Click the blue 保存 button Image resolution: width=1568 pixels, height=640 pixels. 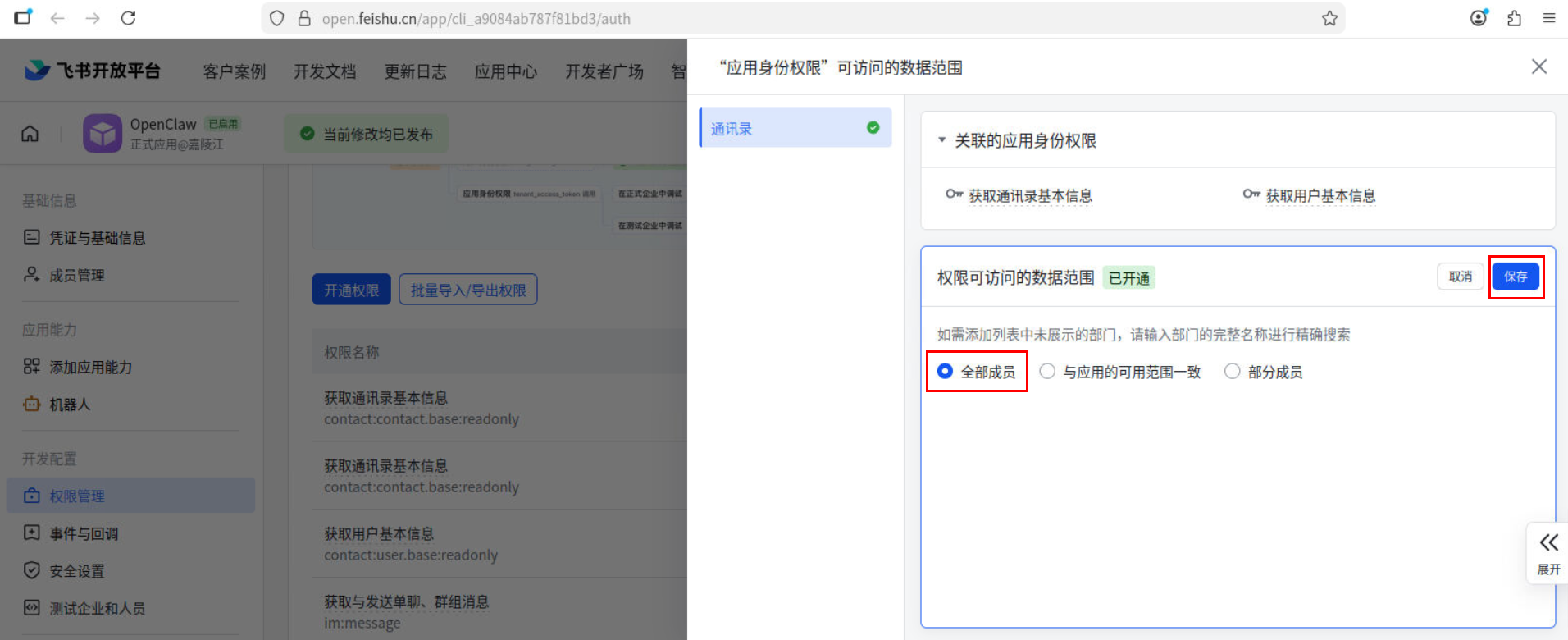coord(1516,277)
